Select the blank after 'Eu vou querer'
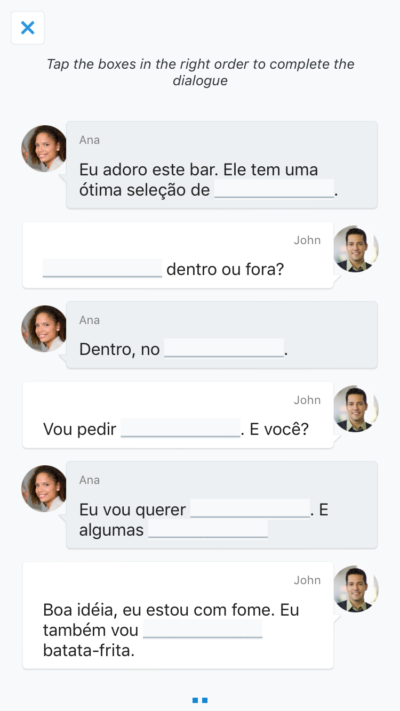 coord(250,509)
